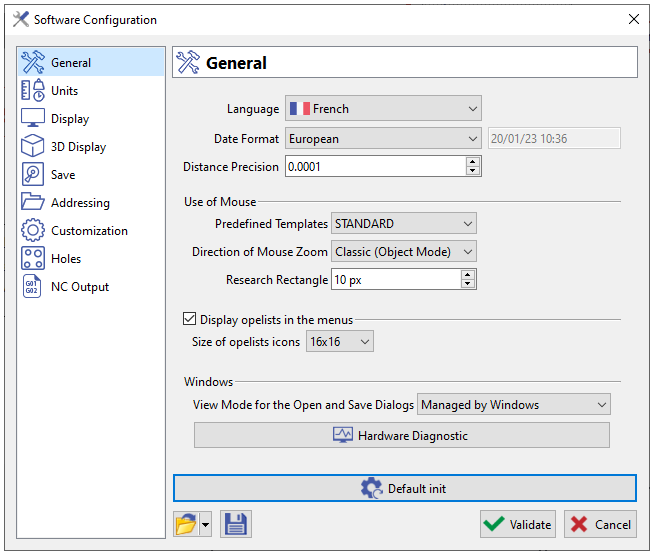Click the open folder load configuration icon
This screenshot has height=556, width=655.
coord(185,524)
